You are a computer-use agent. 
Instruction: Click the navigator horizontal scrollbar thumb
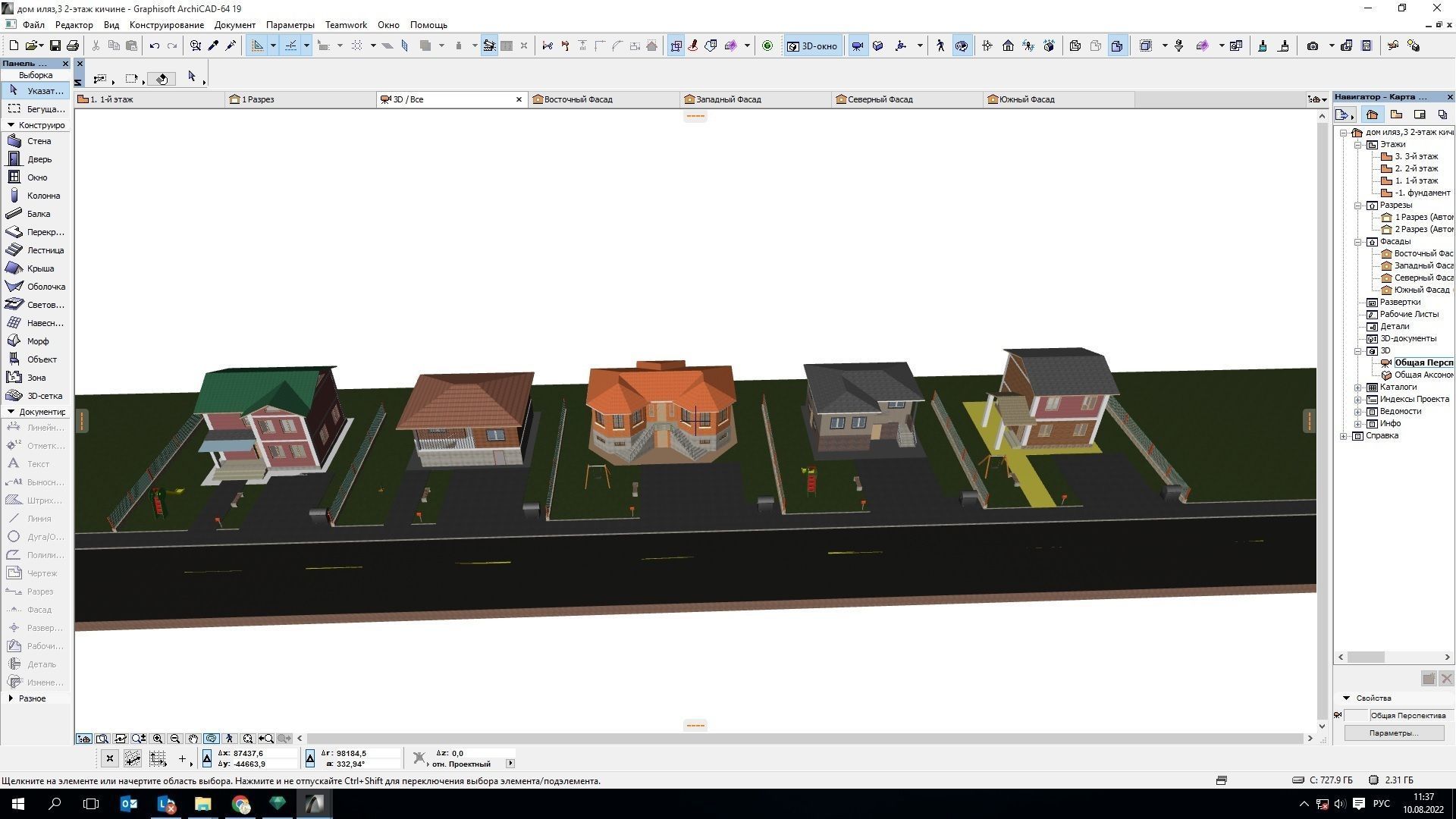pyautogui.click(x=1366, y=657)
